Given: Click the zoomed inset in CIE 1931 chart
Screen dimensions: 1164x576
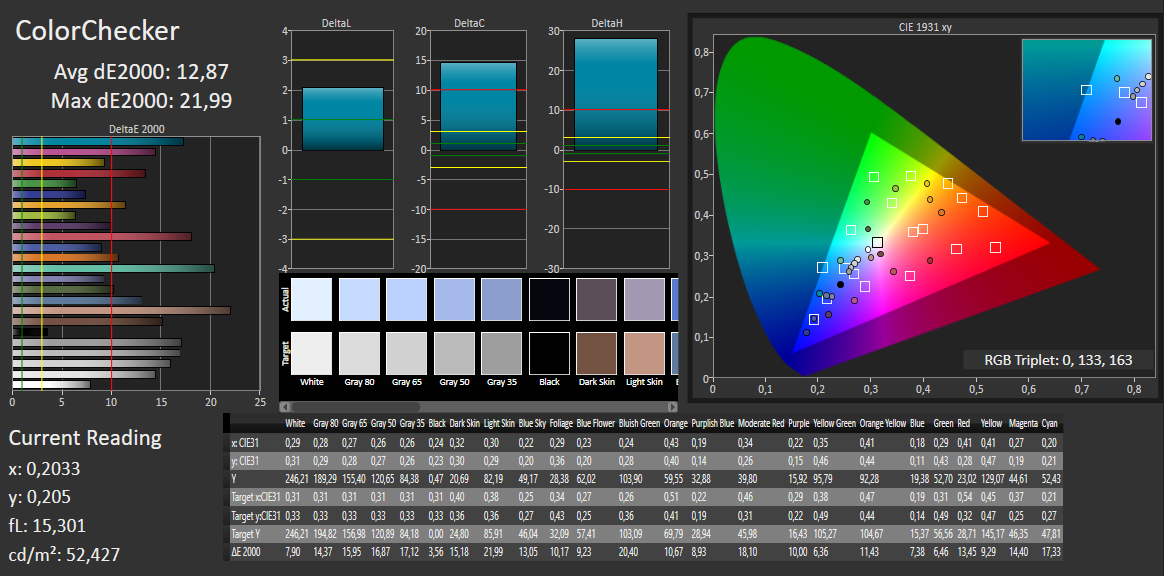Looking at the screenshot, I should click(1087, 90).
